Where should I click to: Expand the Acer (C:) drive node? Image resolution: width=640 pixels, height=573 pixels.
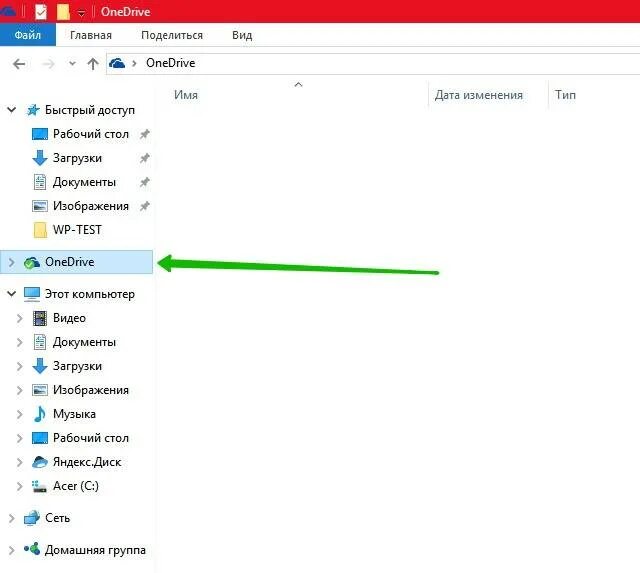point(20,486)
